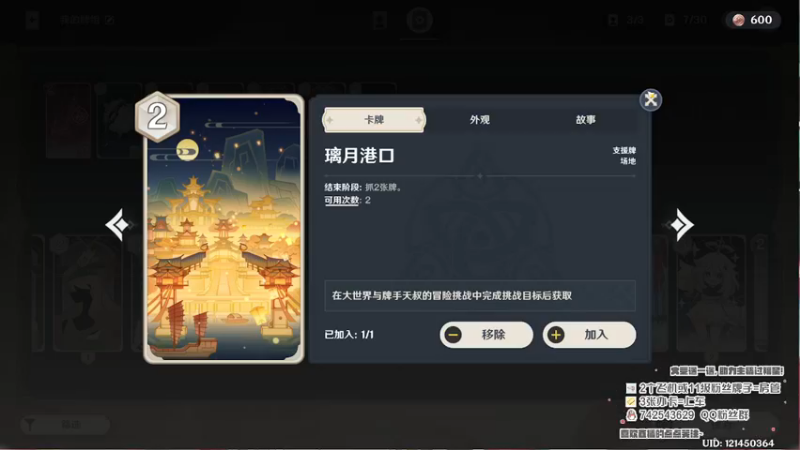The width and height of the screenshot is (800, 450).
Task: Go to the previous card with left arrow
Action: 119,224
